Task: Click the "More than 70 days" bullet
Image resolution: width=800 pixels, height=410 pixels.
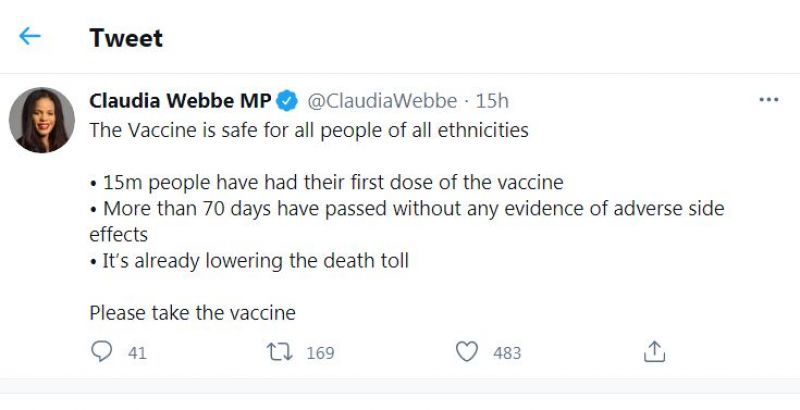Action: click(x=406, y=209)
